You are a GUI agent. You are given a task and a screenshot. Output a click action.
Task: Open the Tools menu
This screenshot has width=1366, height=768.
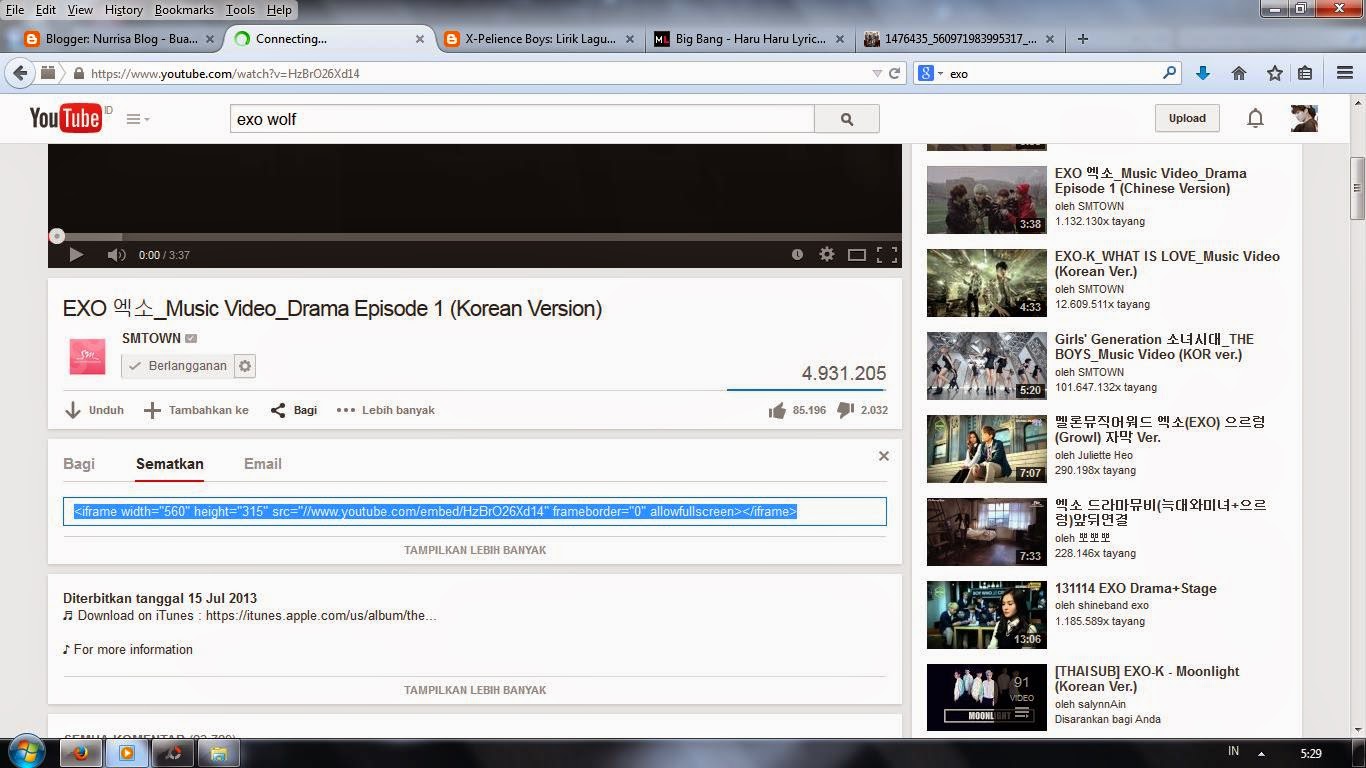click(240, 9)
